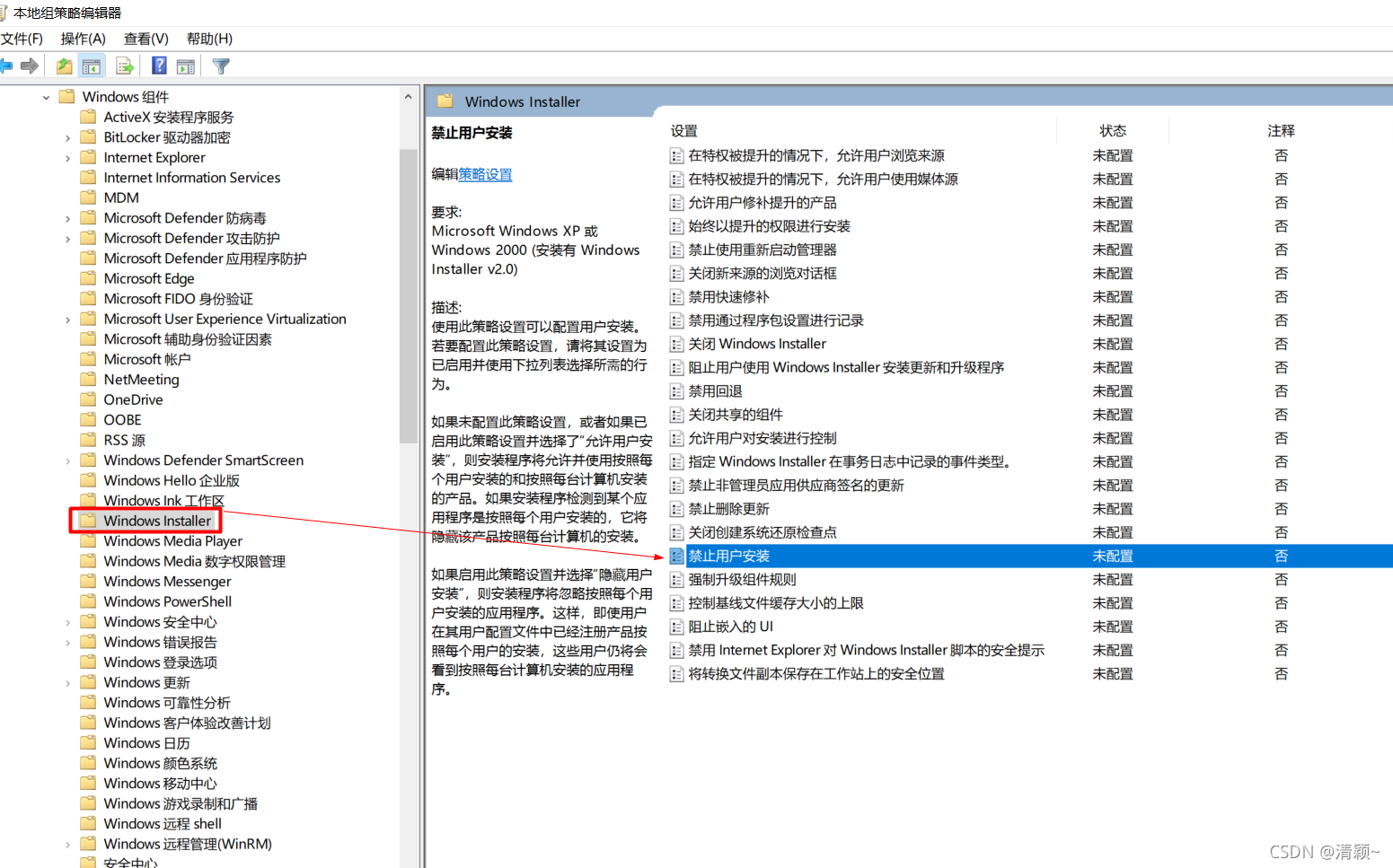Expand the Windows Defender SmartScreen node
This screenshot has width=1393, height=868.
click(67, 460)
